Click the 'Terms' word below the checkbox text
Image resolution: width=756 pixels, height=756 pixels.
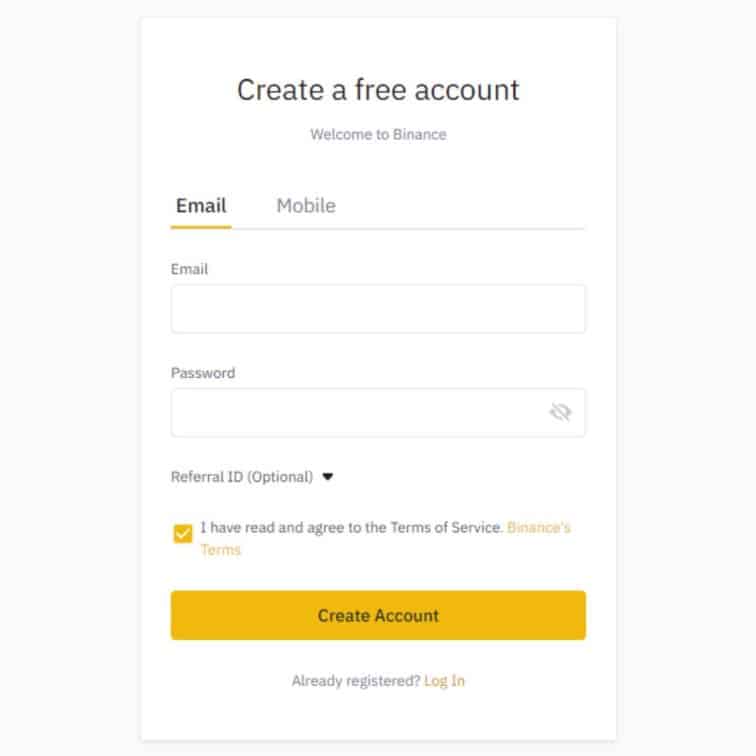220,550
